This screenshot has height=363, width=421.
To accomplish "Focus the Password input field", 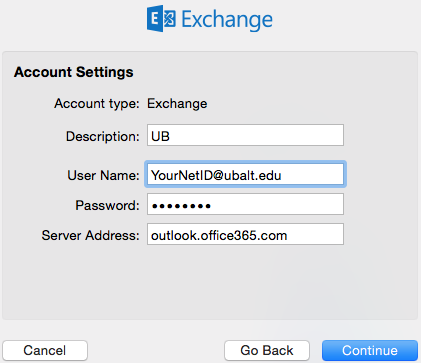I will tap(245, 204).
